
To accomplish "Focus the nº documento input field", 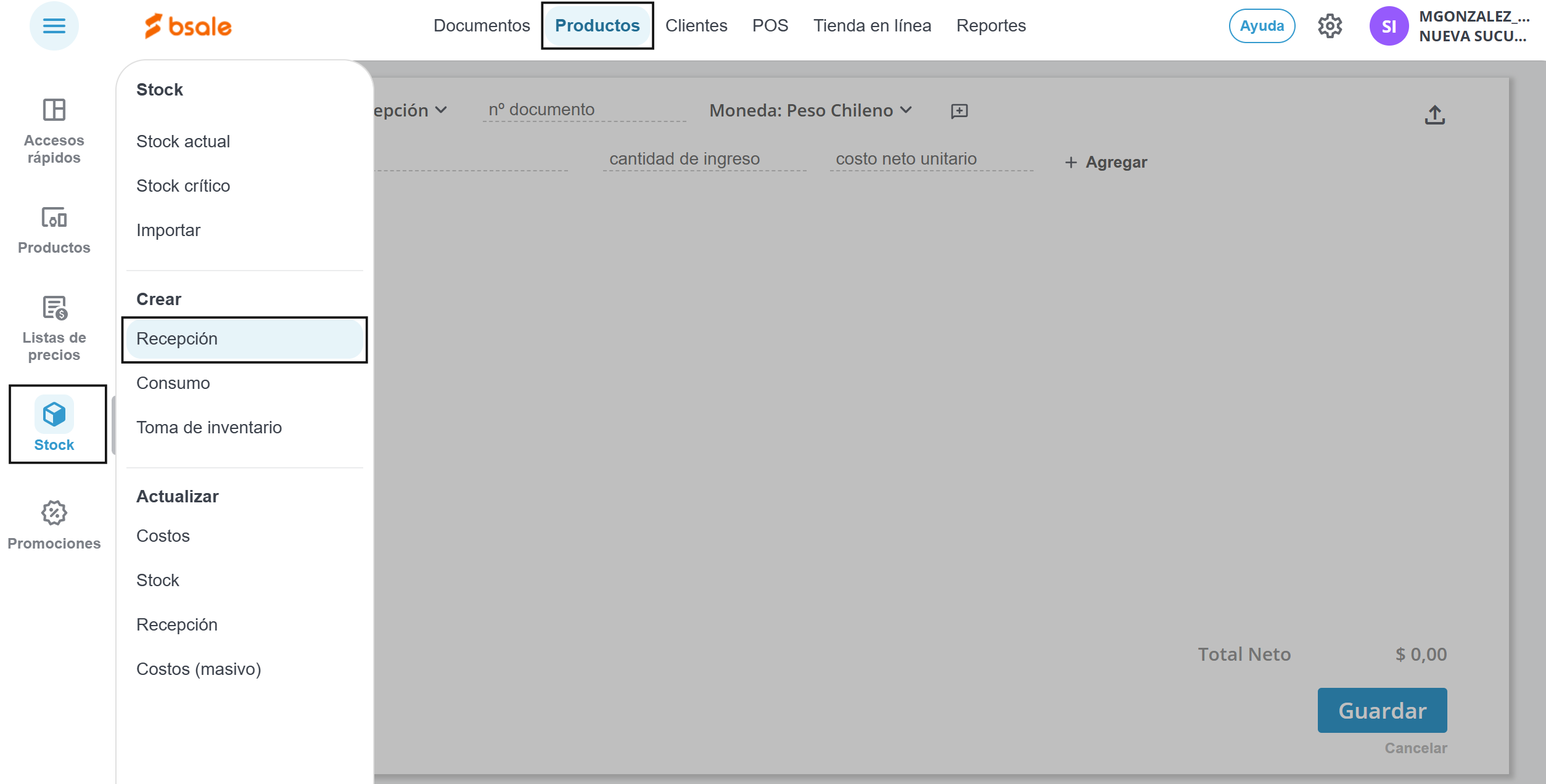I will pyautogui.click(x=583, y=110).
